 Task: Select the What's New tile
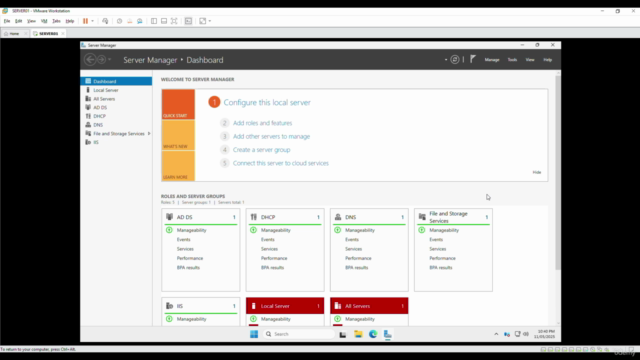(x=178, y=135)
